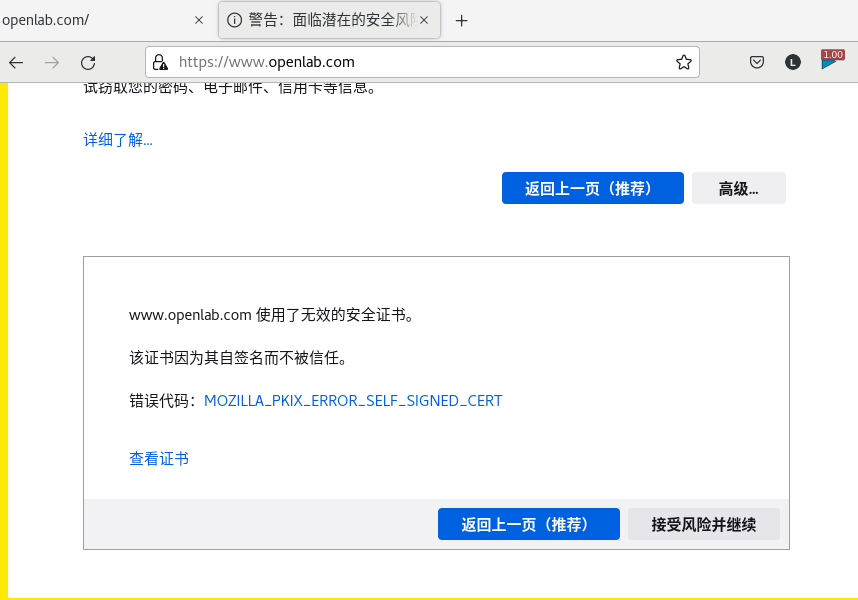Open MOZILLA_PKIX_ERROR_SELF_SIGNED_CERT error code link
858x600 pixels.
click(353, 401)
